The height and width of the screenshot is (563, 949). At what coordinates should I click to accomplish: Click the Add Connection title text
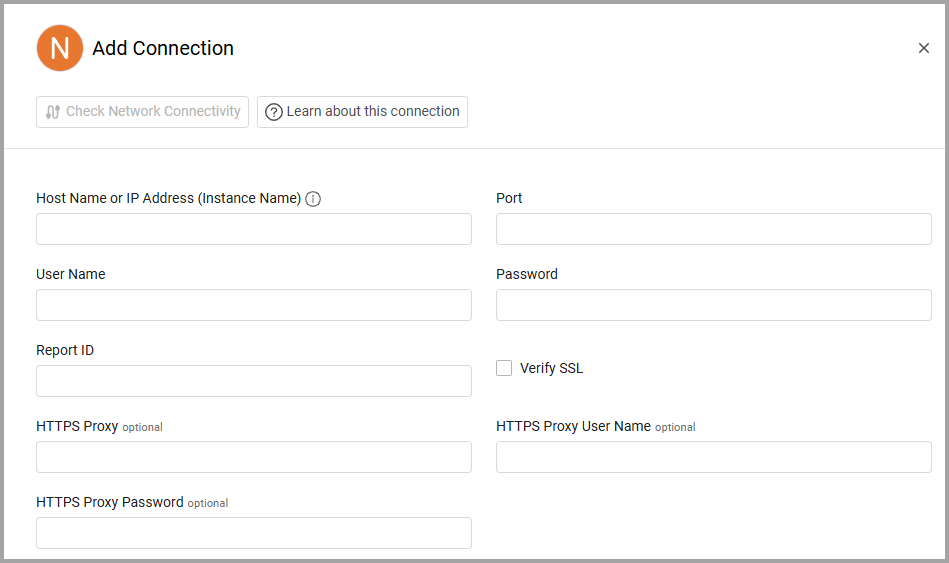(163, 48)
